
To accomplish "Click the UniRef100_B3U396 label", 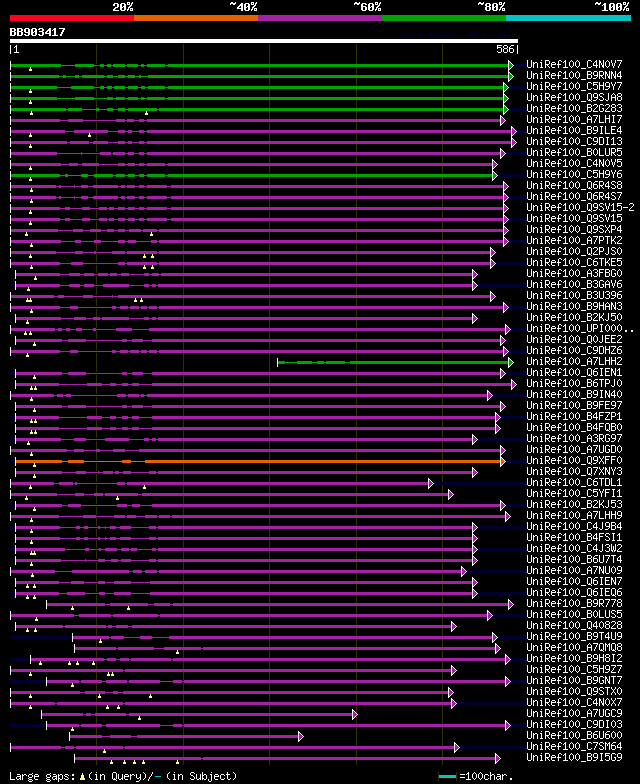I will point(574,296).
